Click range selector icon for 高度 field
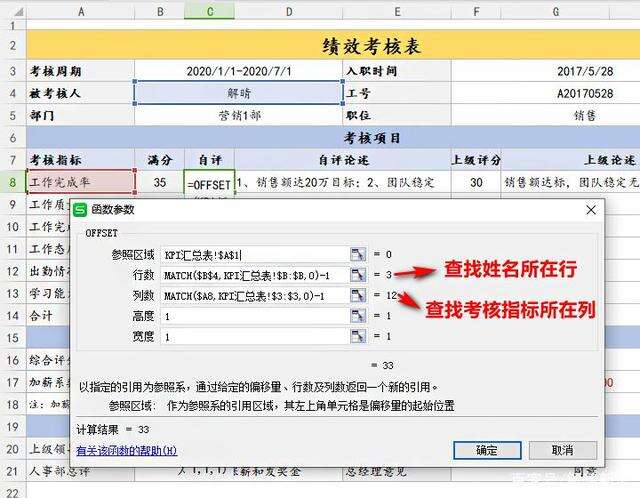The width and height of the screenshot is (640, 498). pyautogui.click(x=358, y=316)
